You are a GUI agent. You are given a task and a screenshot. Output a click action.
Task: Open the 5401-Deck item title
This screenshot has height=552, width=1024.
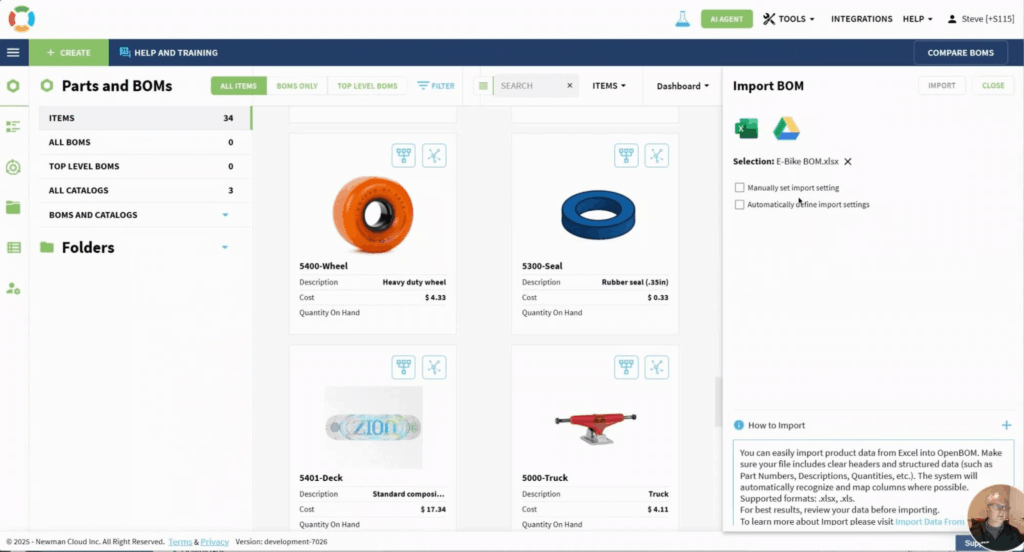pos(321,478)
